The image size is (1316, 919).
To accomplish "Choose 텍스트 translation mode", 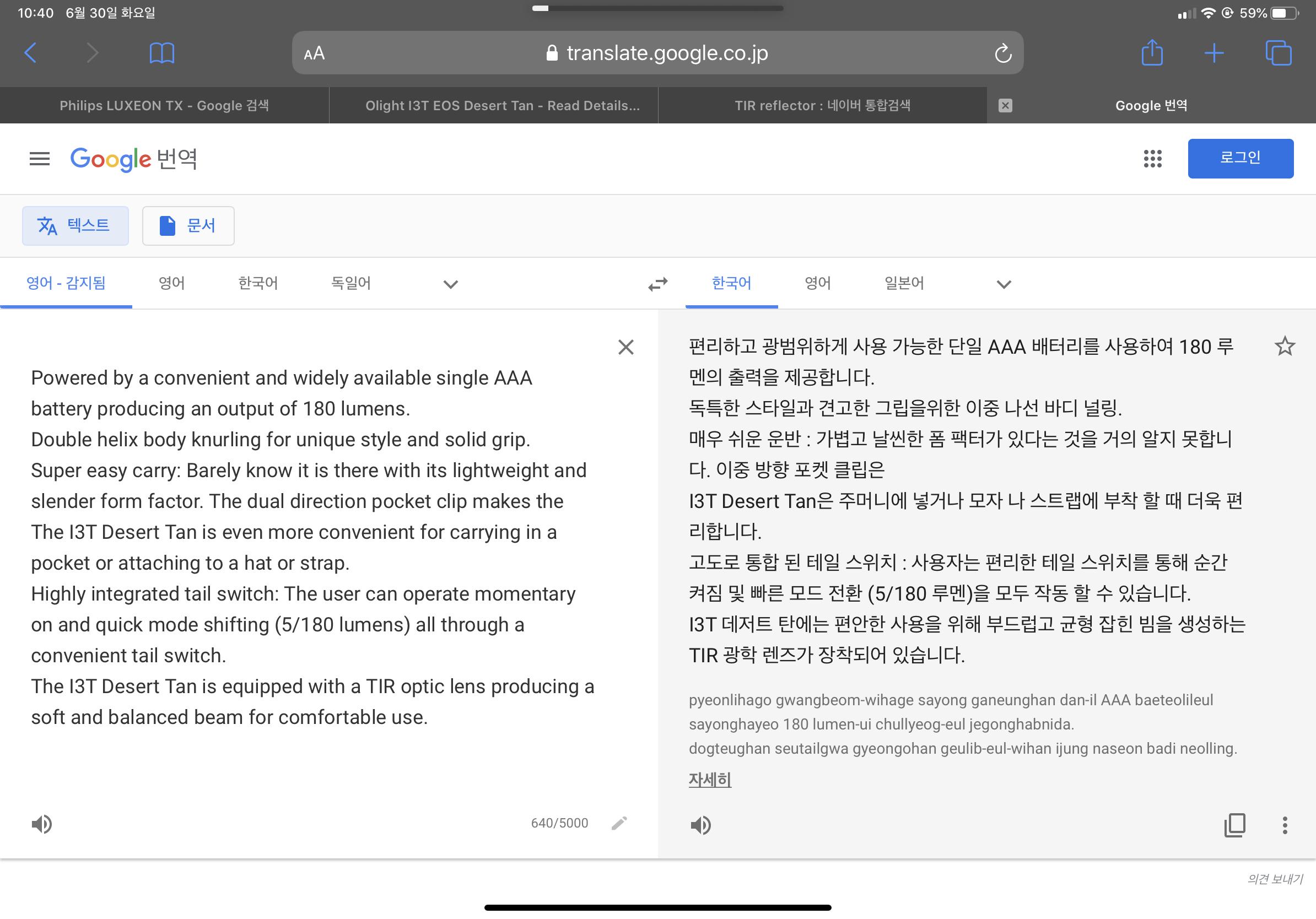I will (75, 226).
